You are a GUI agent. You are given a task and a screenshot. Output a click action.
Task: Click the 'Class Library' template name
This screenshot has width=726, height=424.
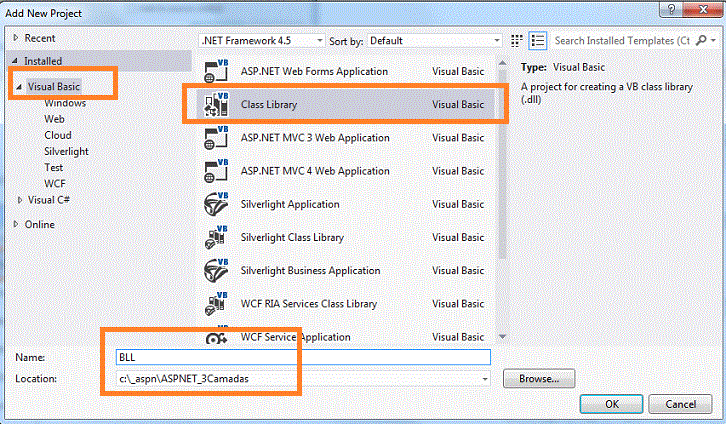pos(269,105)
